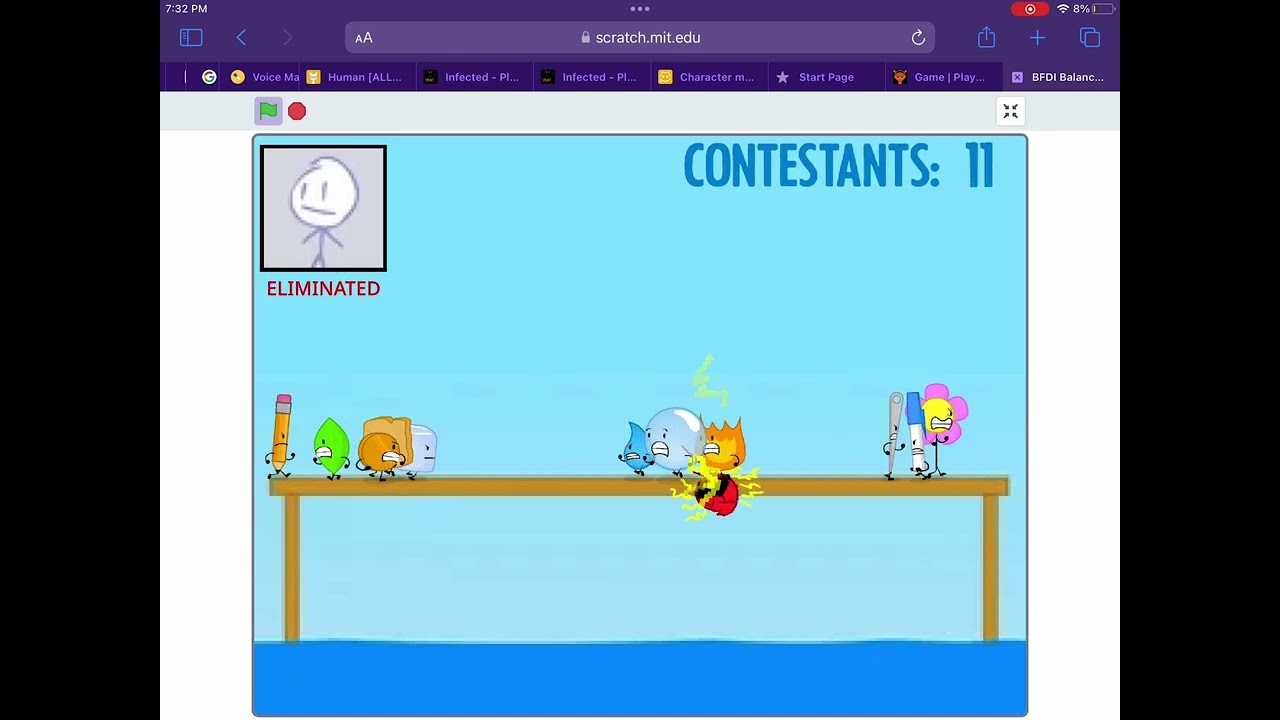Click the orange Coiny character

coord(379,455)
